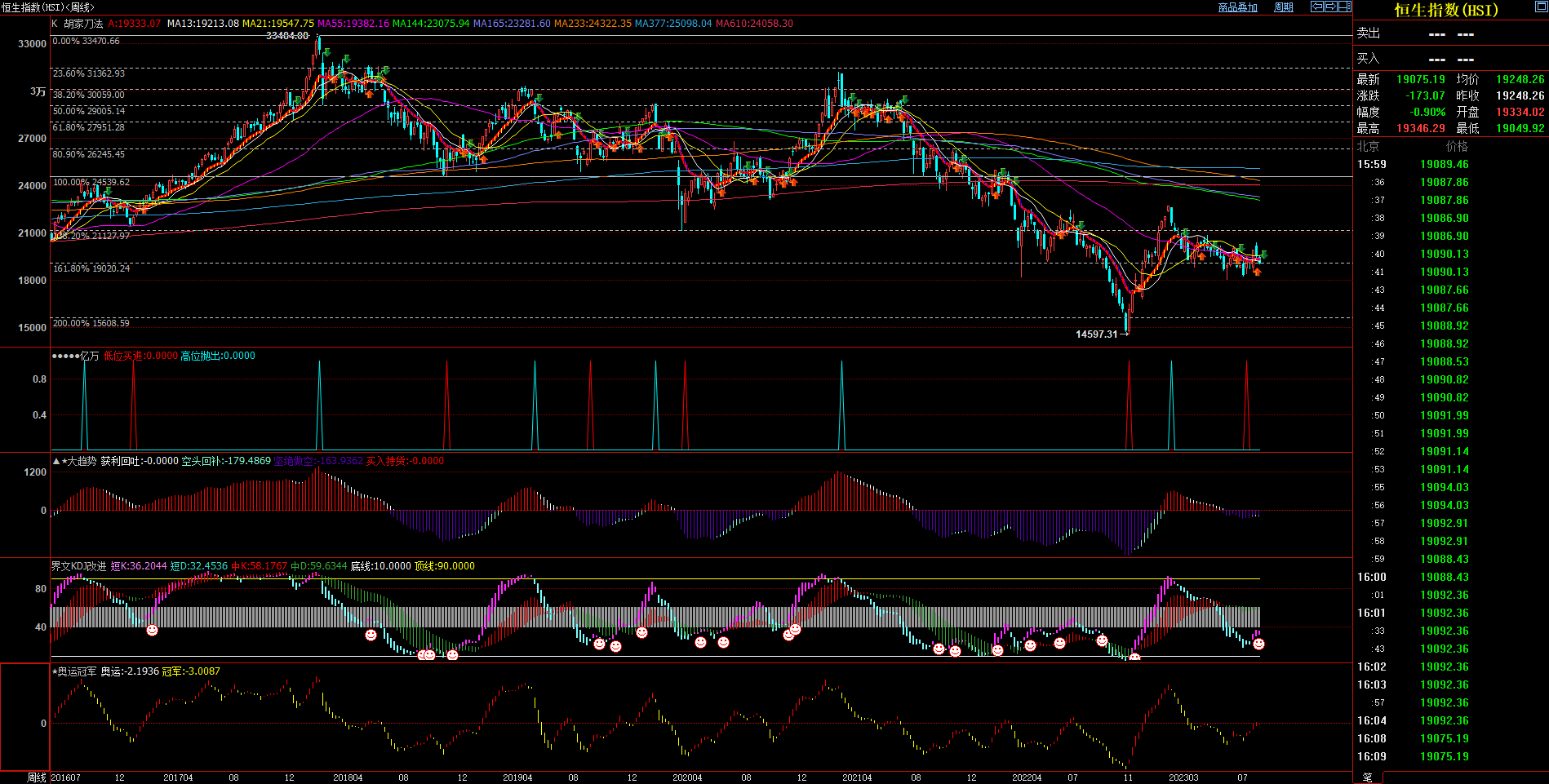1549x784 pixels.
Task: Click the 61.80% 27951.28 Fibonacci level label
Action: [x=89, y=127]
